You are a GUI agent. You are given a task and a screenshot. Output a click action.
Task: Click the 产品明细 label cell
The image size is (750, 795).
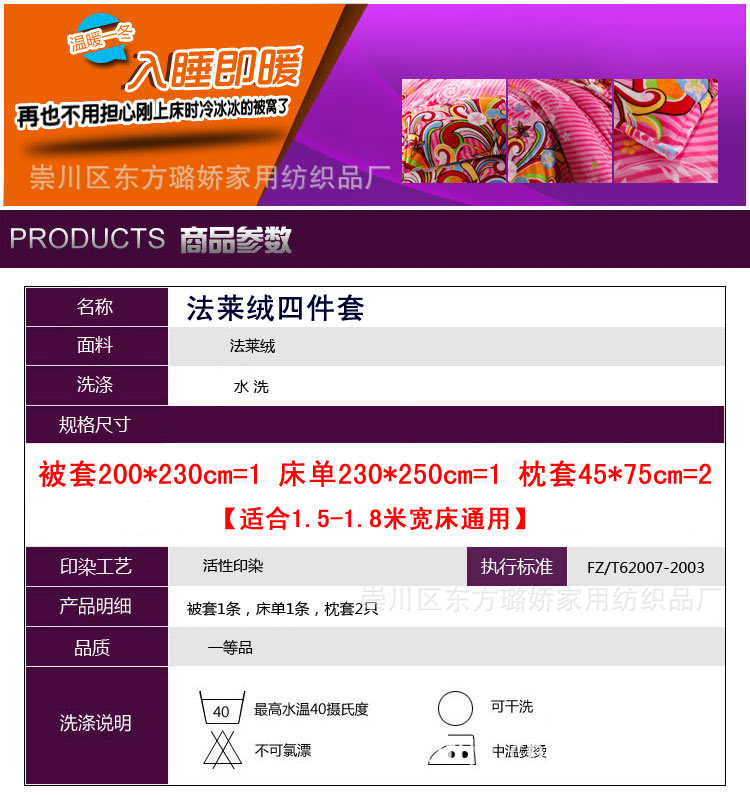(x=96, y=606)
